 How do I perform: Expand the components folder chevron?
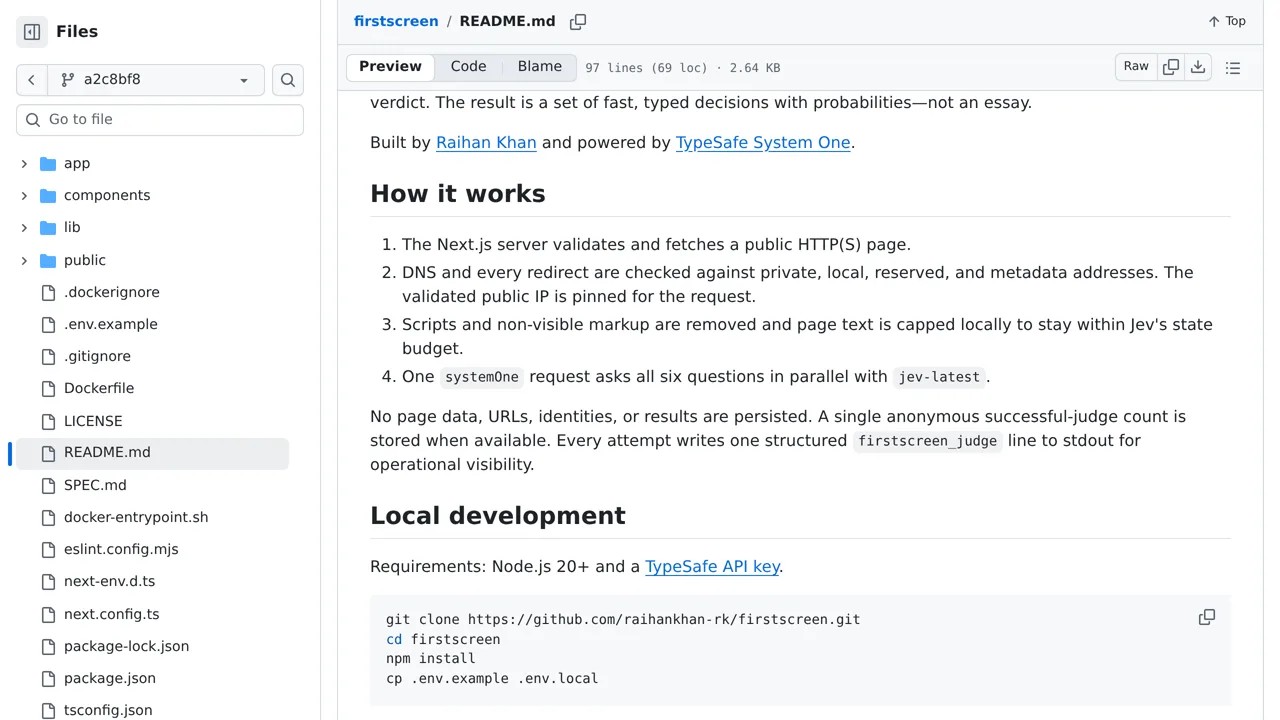[x=24, y=195]
